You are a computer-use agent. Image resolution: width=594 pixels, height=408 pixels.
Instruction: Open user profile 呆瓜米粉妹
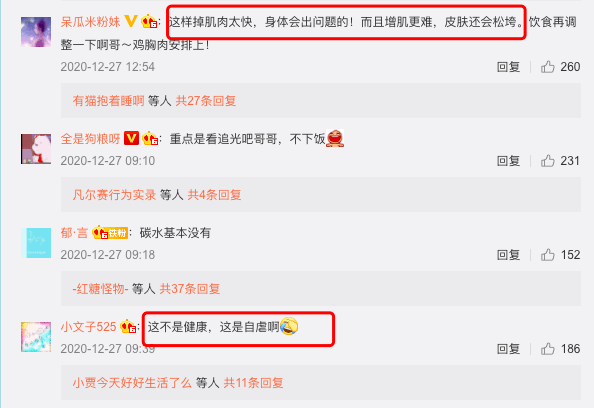(91, 22)
